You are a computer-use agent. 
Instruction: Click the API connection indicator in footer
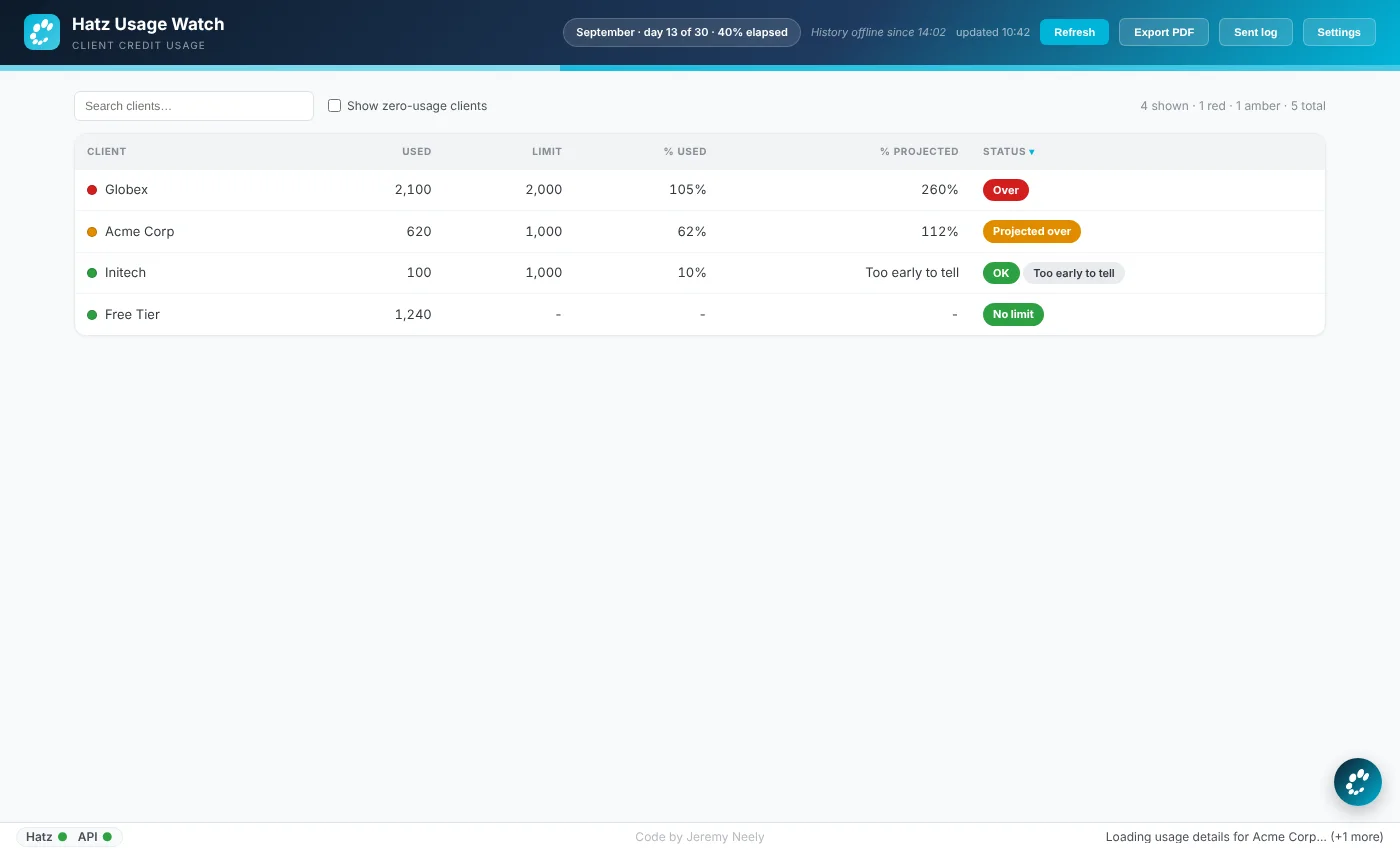coord(95,837)
